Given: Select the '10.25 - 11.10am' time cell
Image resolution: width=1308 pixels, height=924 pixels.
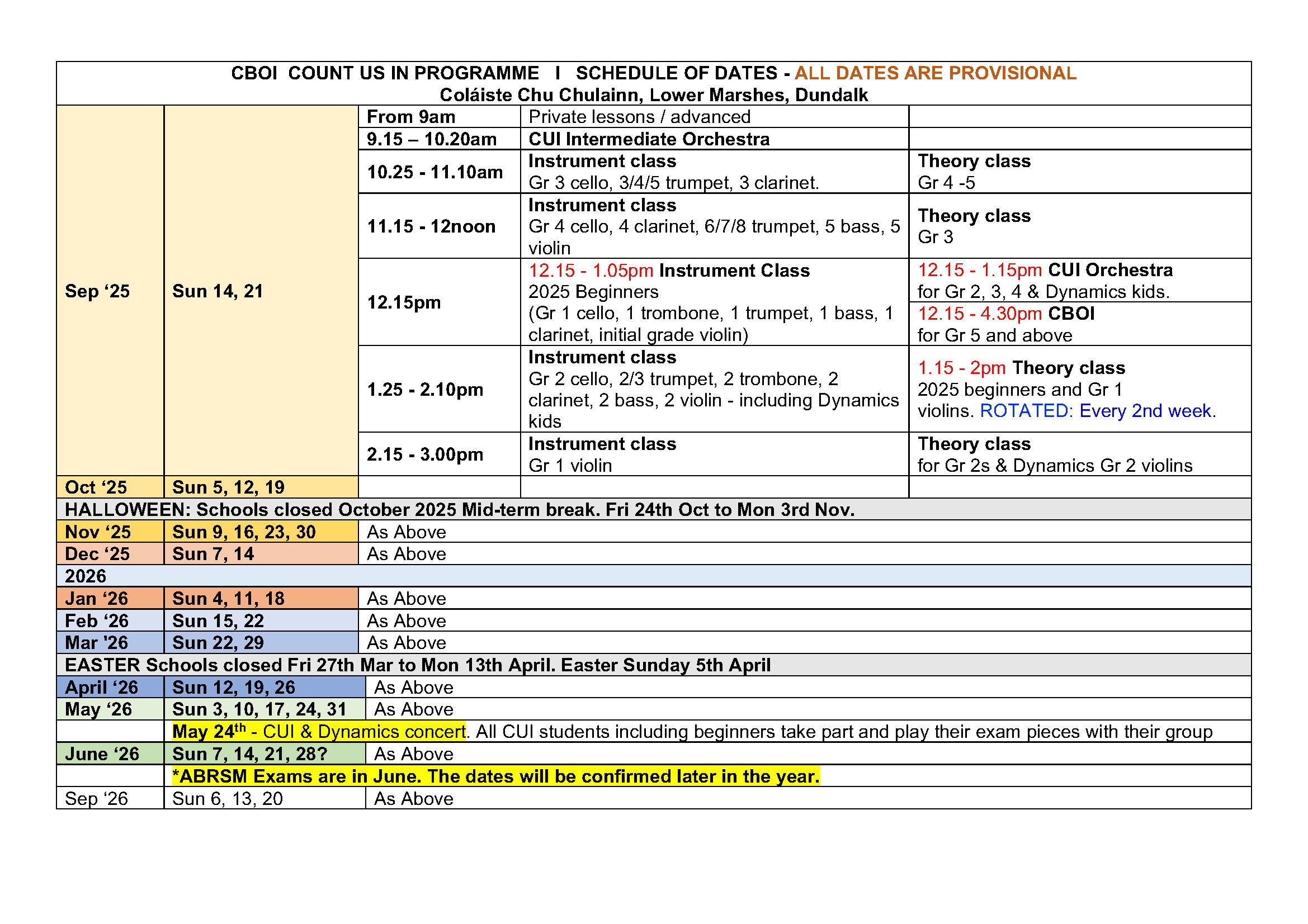Looking at the screenshot, I should [x=435, y=172].
